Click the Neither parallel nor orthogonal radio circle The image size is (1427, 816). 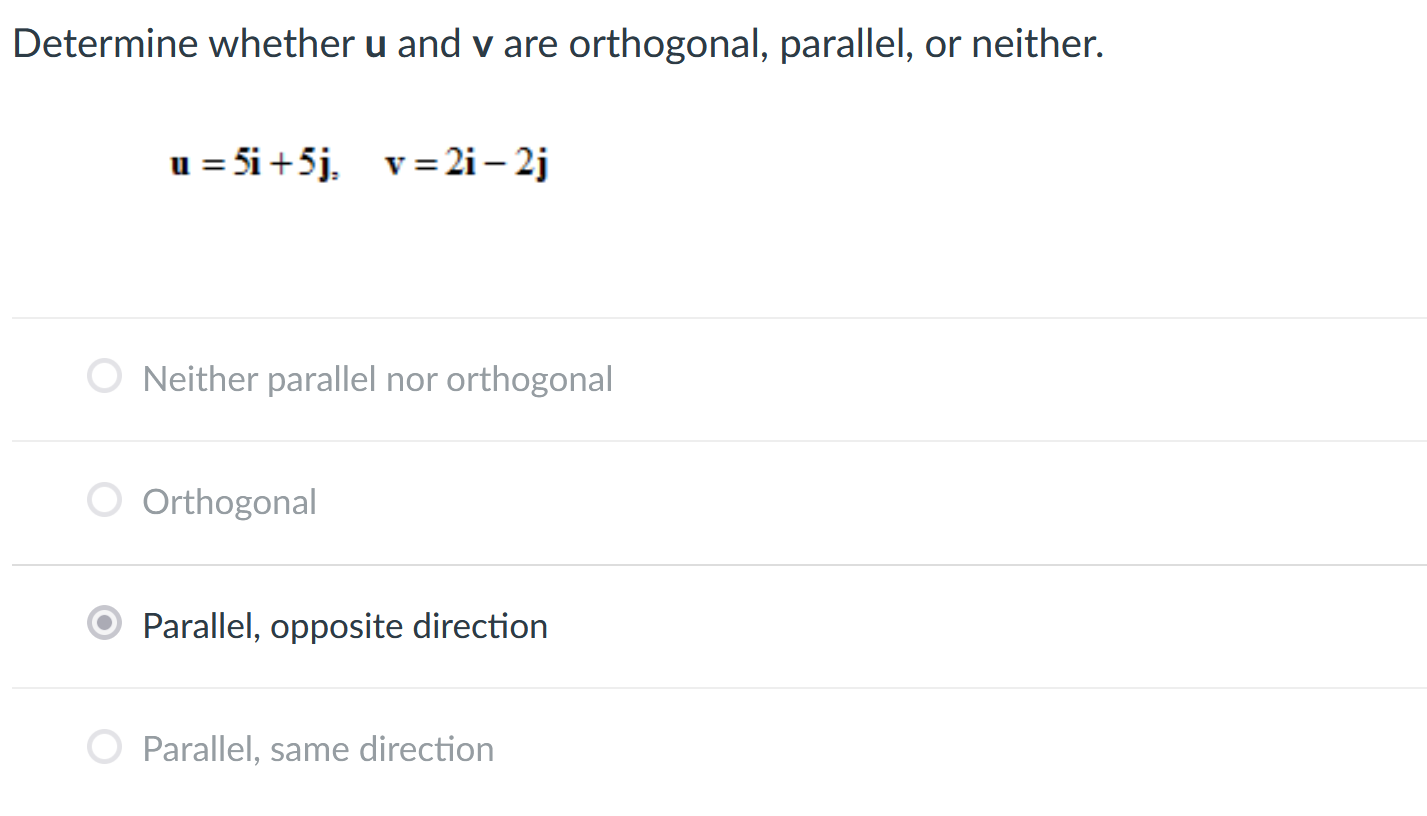104,376
